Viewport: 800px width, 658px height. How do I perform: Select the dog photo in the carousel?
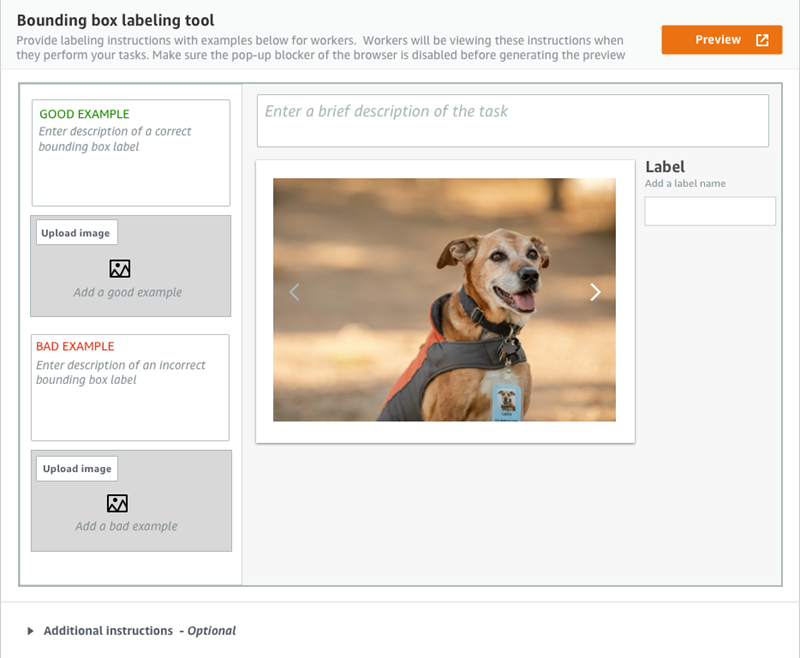tap(444, 300)
